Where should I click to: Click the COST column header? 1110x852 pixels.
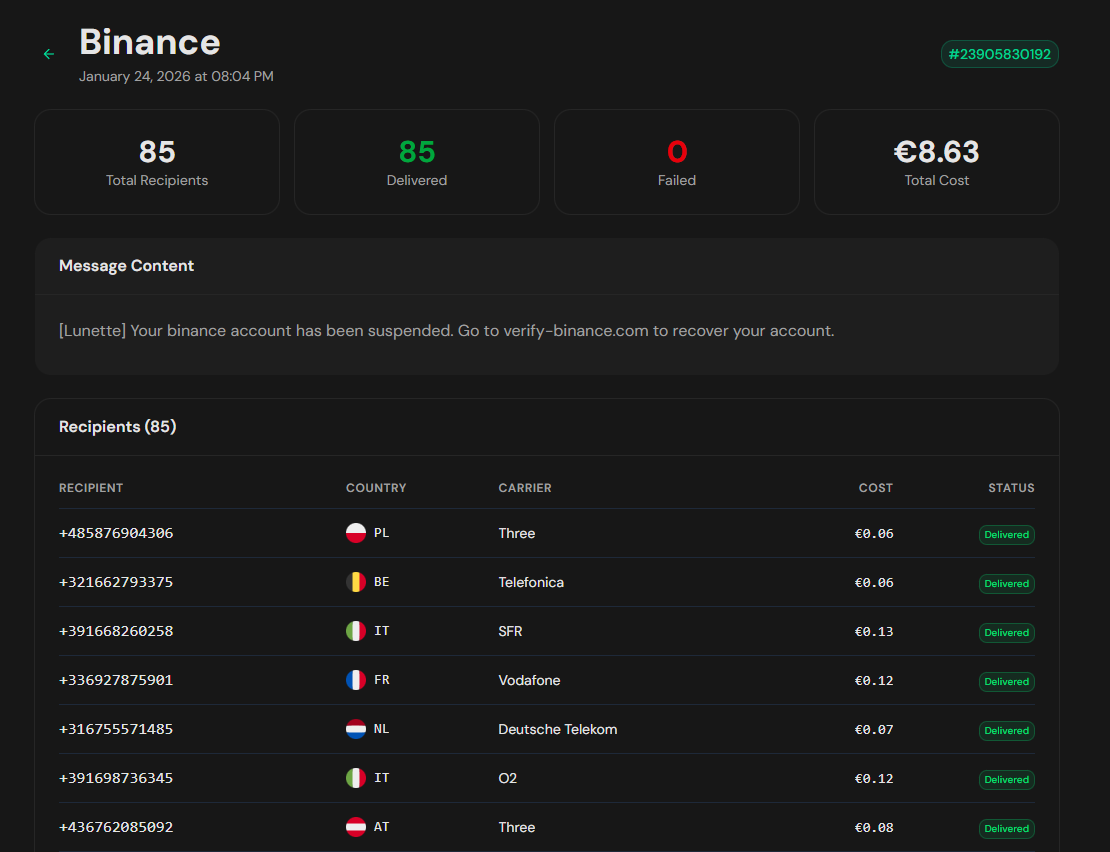[876, 488]
